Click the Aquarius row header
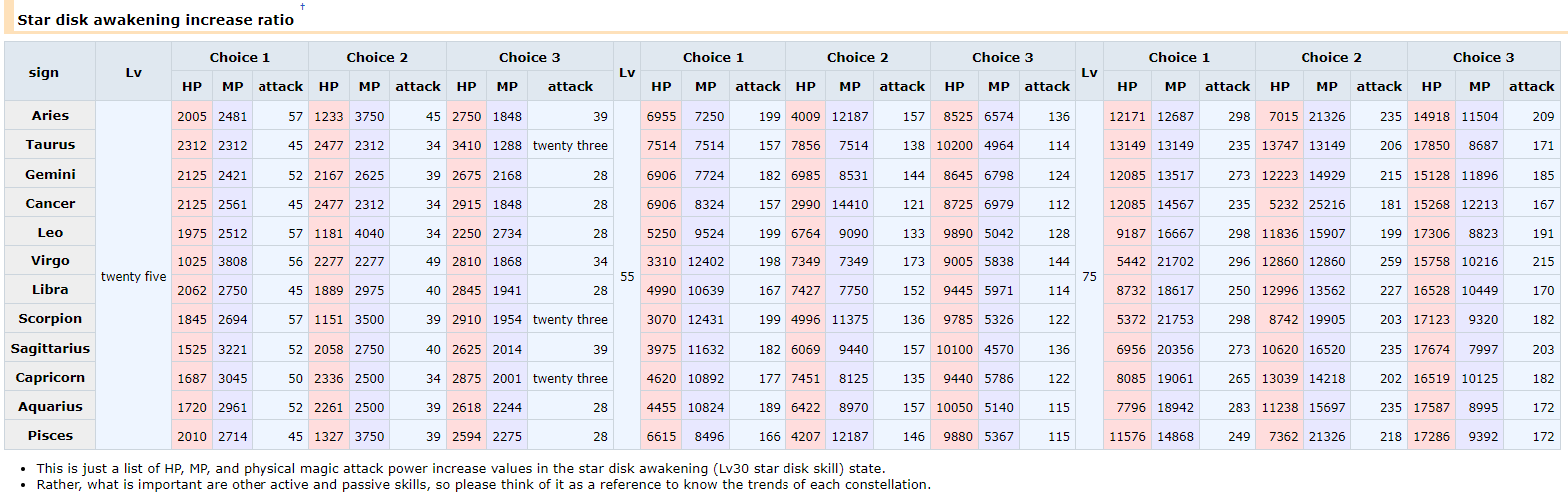 [50, 407]
